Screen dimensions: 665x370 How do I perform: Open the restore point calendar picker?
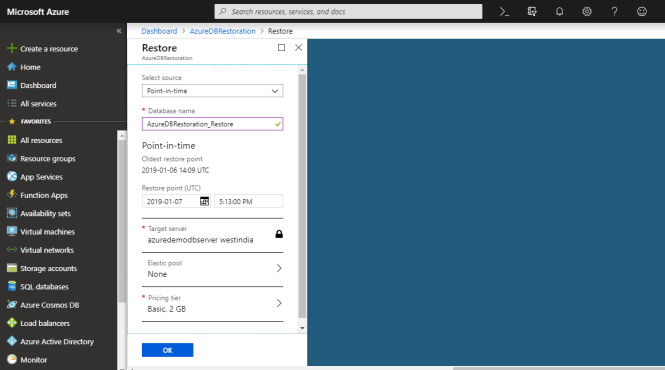[x=204, y=201]
